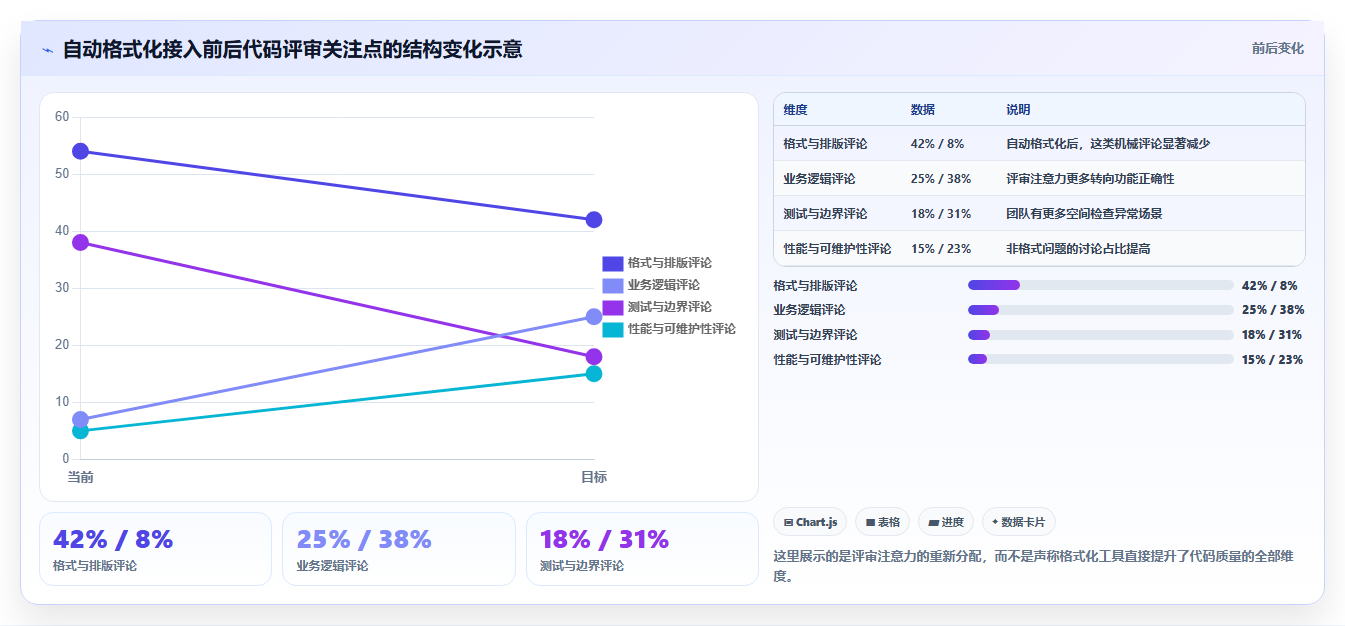
Task: Click the 业务逻辑评论 data point at 目标
Action: [594, 317]
